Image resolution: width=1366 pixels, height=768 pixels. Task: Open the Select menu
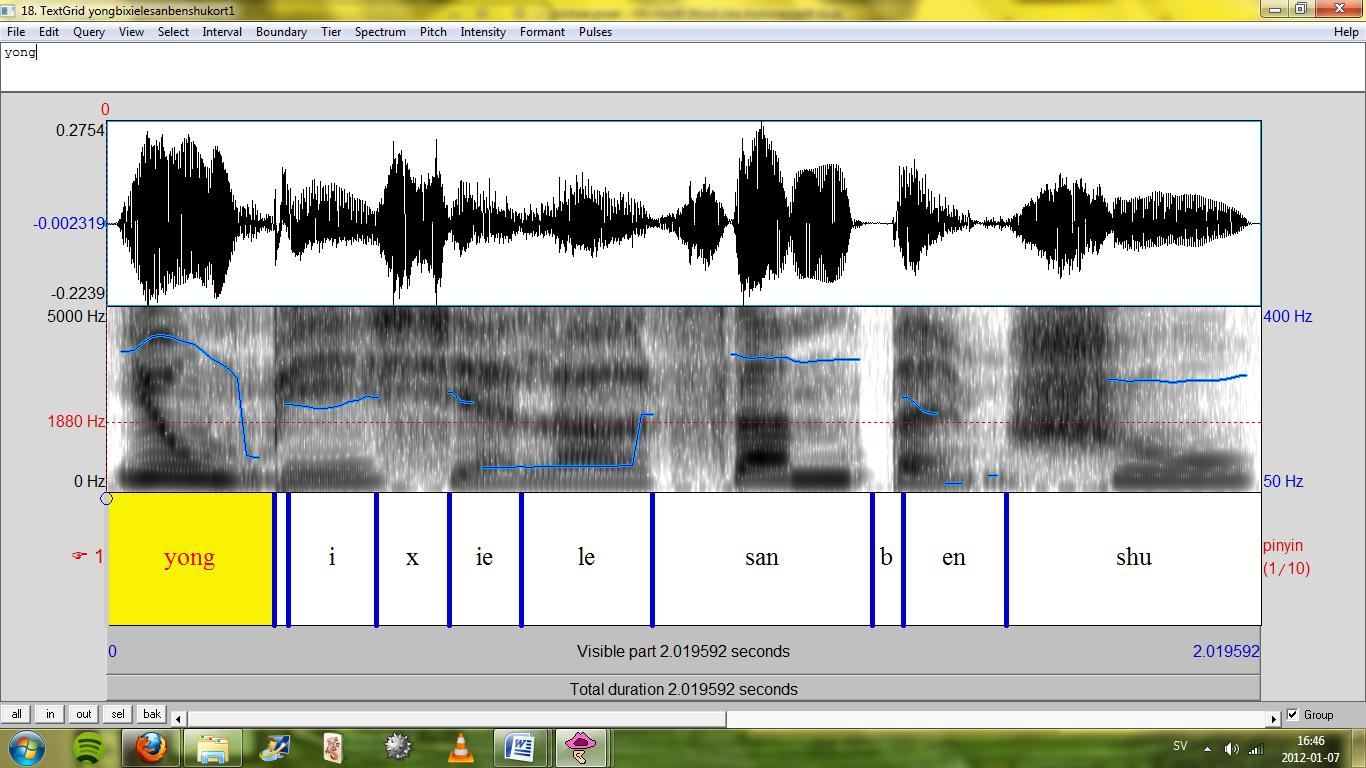[x=173, y=32]
